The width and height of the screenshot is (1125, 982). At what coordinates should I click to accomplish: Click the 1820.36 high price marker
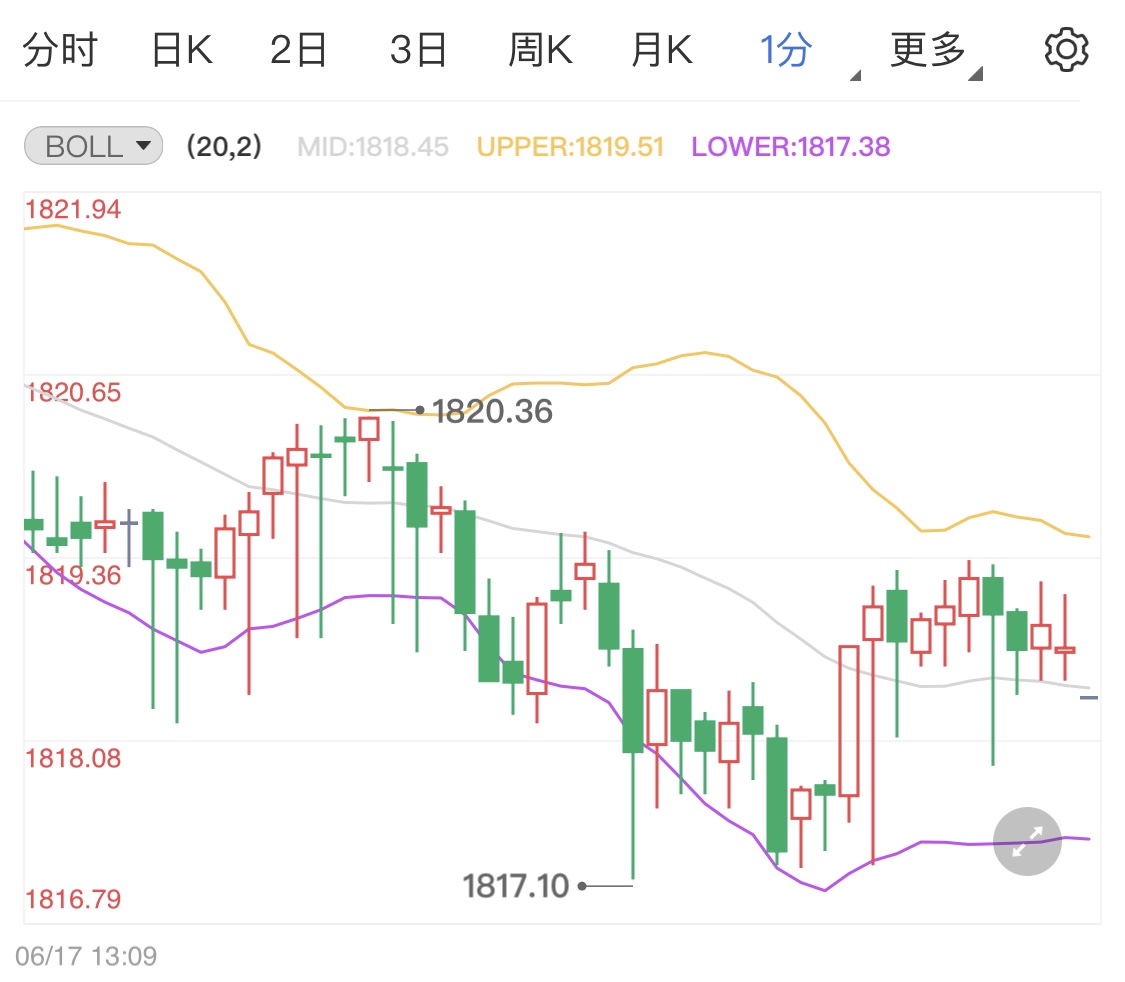point(491,412)
